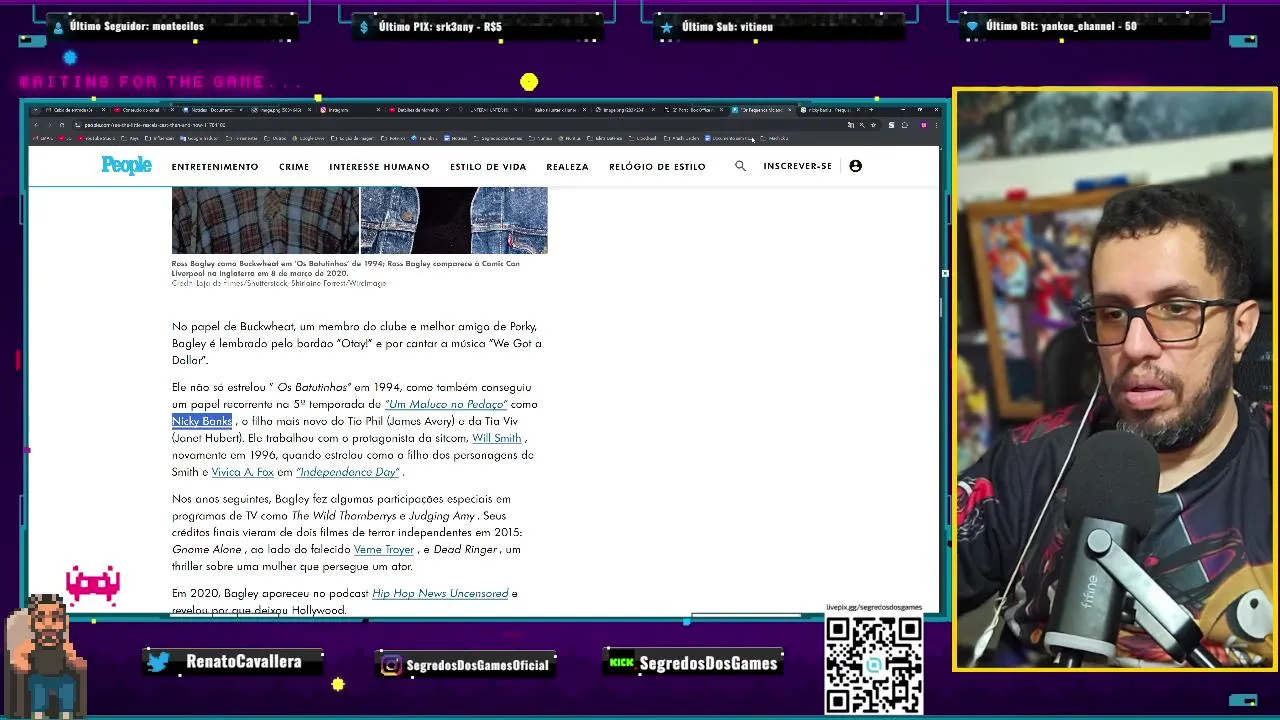
Task: Go to the People logo homepage
Action: 126,166
